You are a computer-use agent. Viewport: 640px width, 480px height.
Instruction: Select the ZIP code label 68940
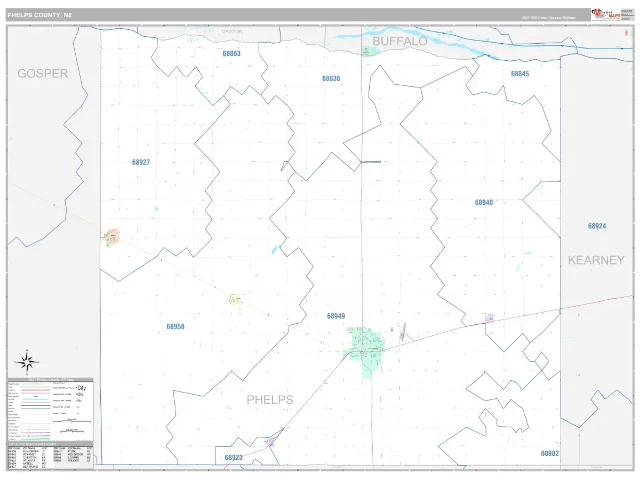tap(484, 202)
